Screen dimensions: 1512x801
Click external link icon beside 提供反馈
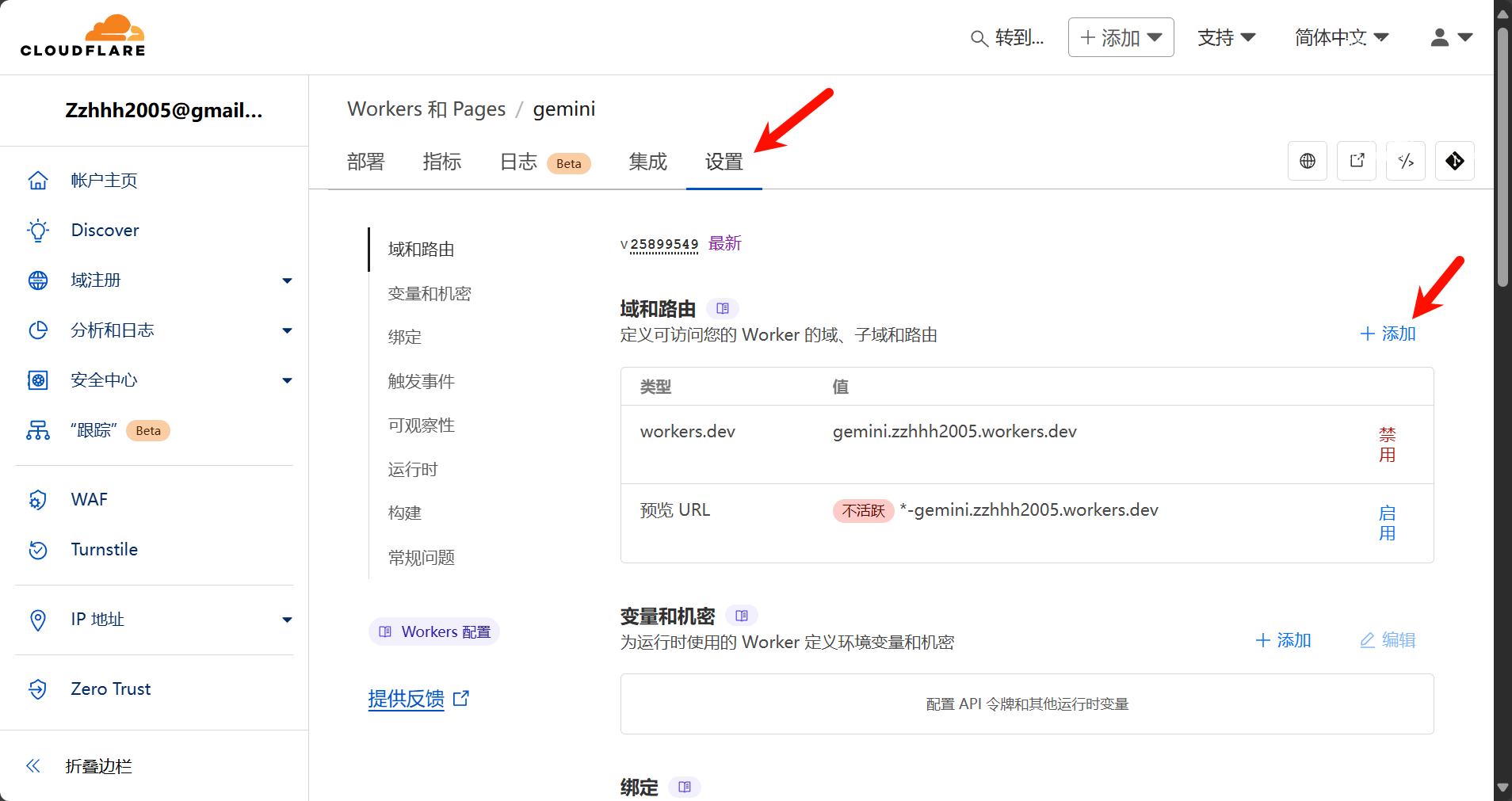(461, 698)
